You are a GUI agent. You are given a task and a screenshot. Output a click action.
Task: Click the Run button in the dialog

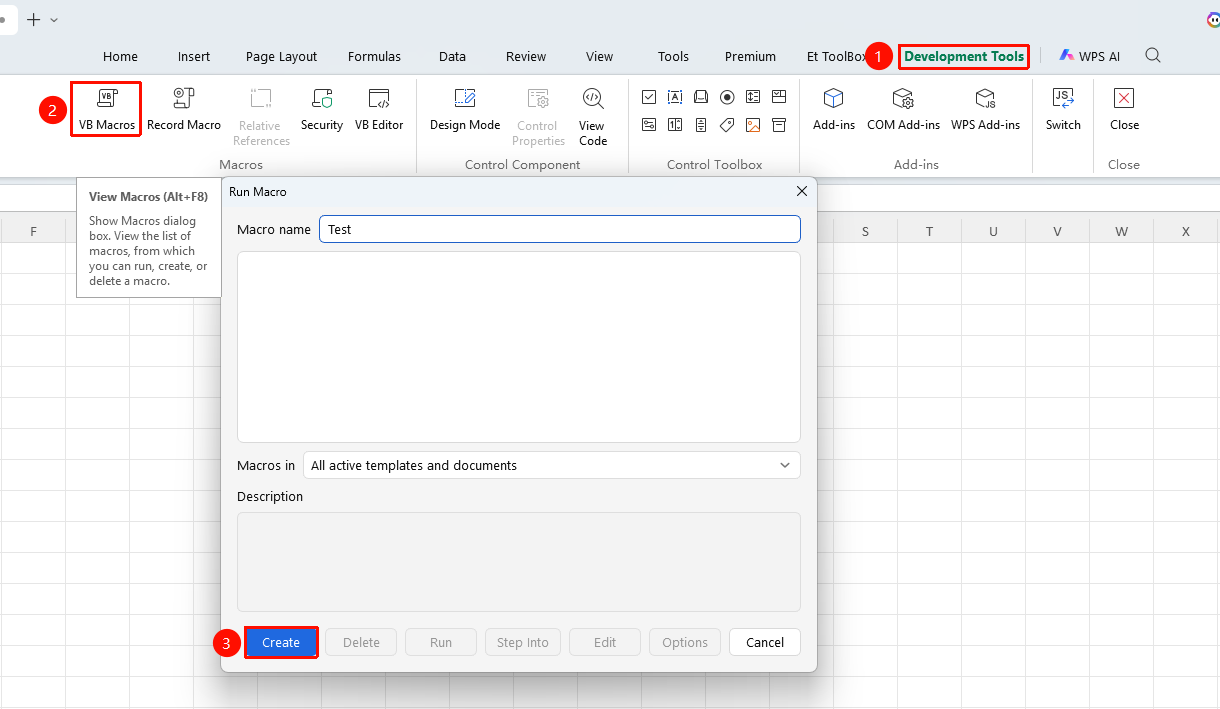pos(441,642)
